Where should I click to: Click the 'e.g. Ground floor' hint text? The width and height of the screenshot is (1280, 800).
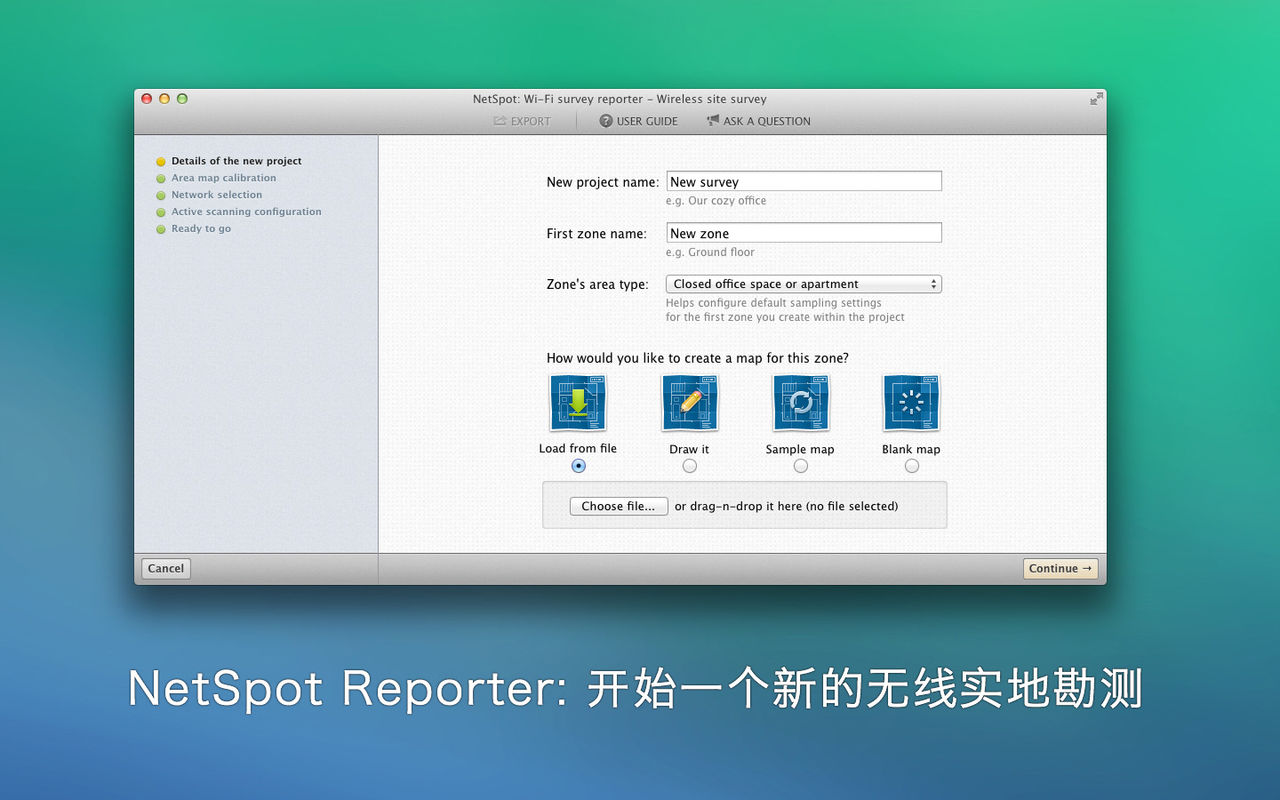[x=710, y=252]
